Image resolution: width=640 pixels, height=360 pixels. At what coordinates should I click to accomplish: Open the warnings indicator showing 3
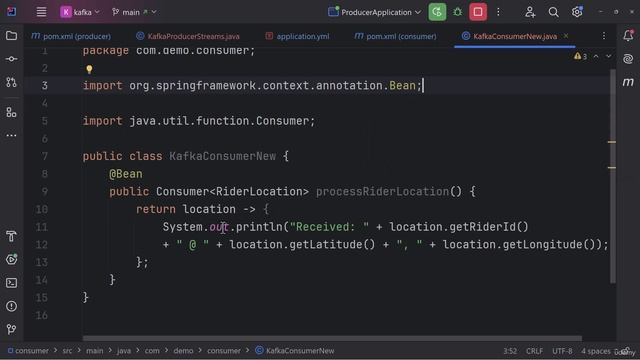coord(580,56)
